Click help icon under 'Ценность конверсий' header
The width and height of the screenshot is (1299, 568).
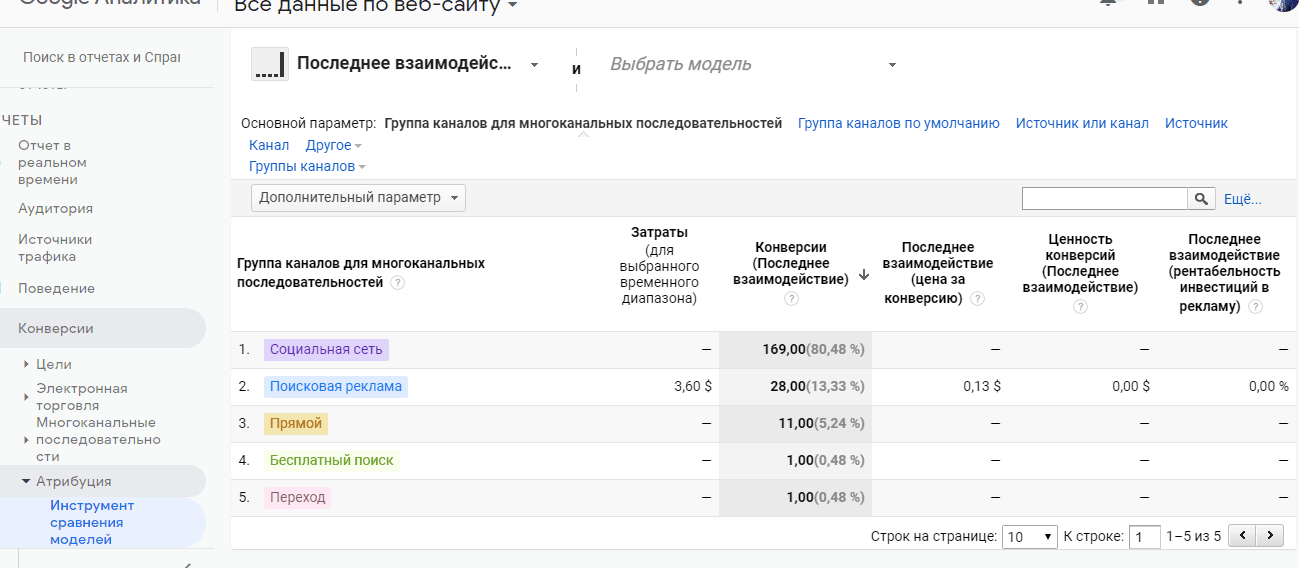[x=1080, y=307]
